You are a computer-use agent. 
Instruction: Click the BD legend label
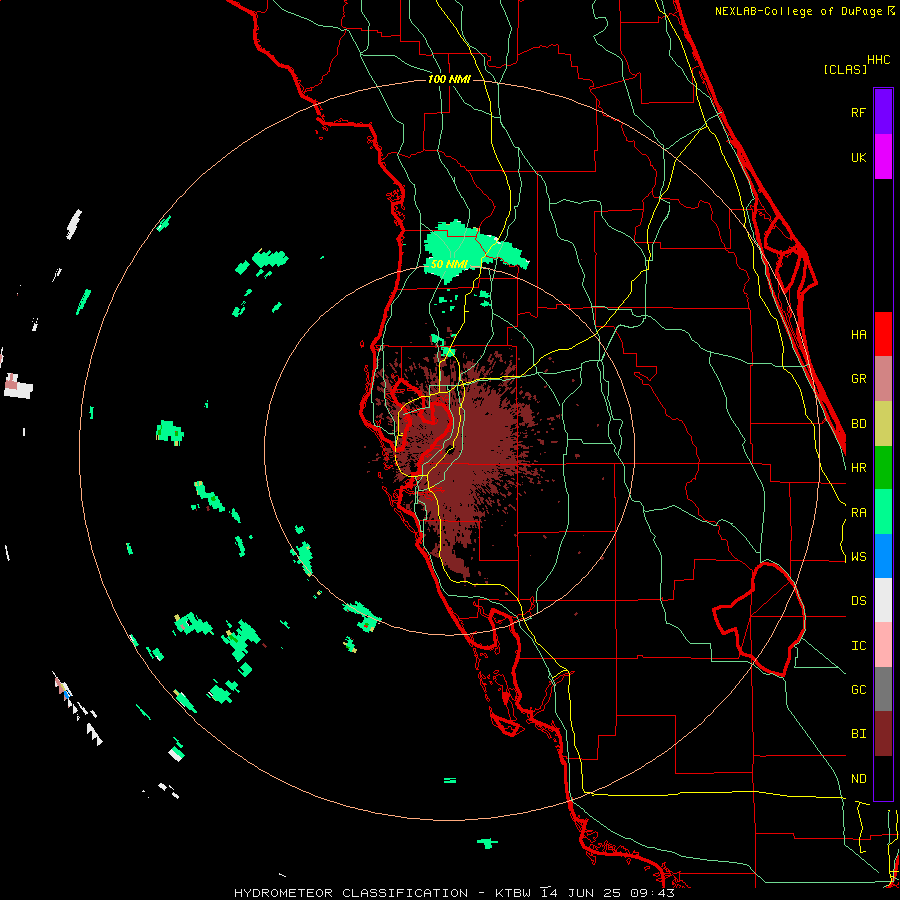tap(858, 424)
